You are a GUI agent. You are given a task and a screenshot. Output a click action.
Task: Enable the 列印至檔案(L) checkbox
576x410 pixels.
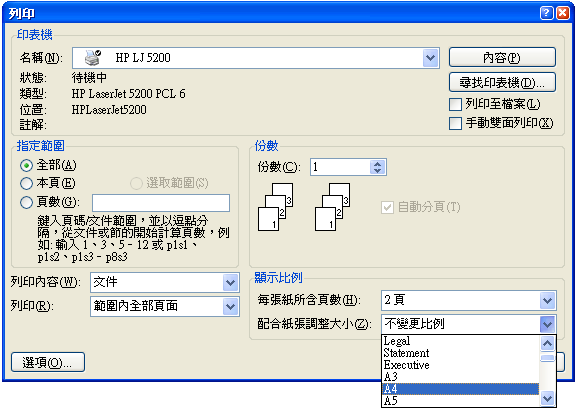(456, 104)
